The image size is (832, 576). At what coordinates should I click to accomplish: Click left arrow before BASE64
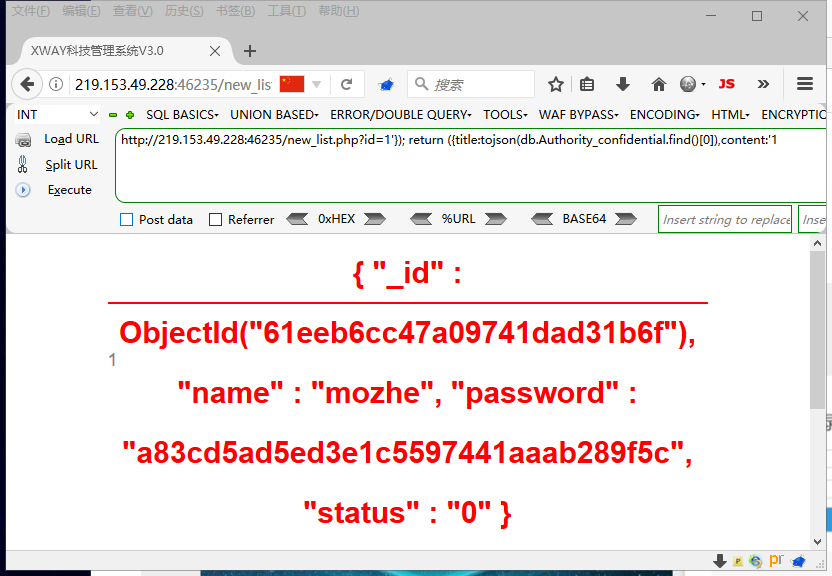pyautogui.click(x=542, y=219)
